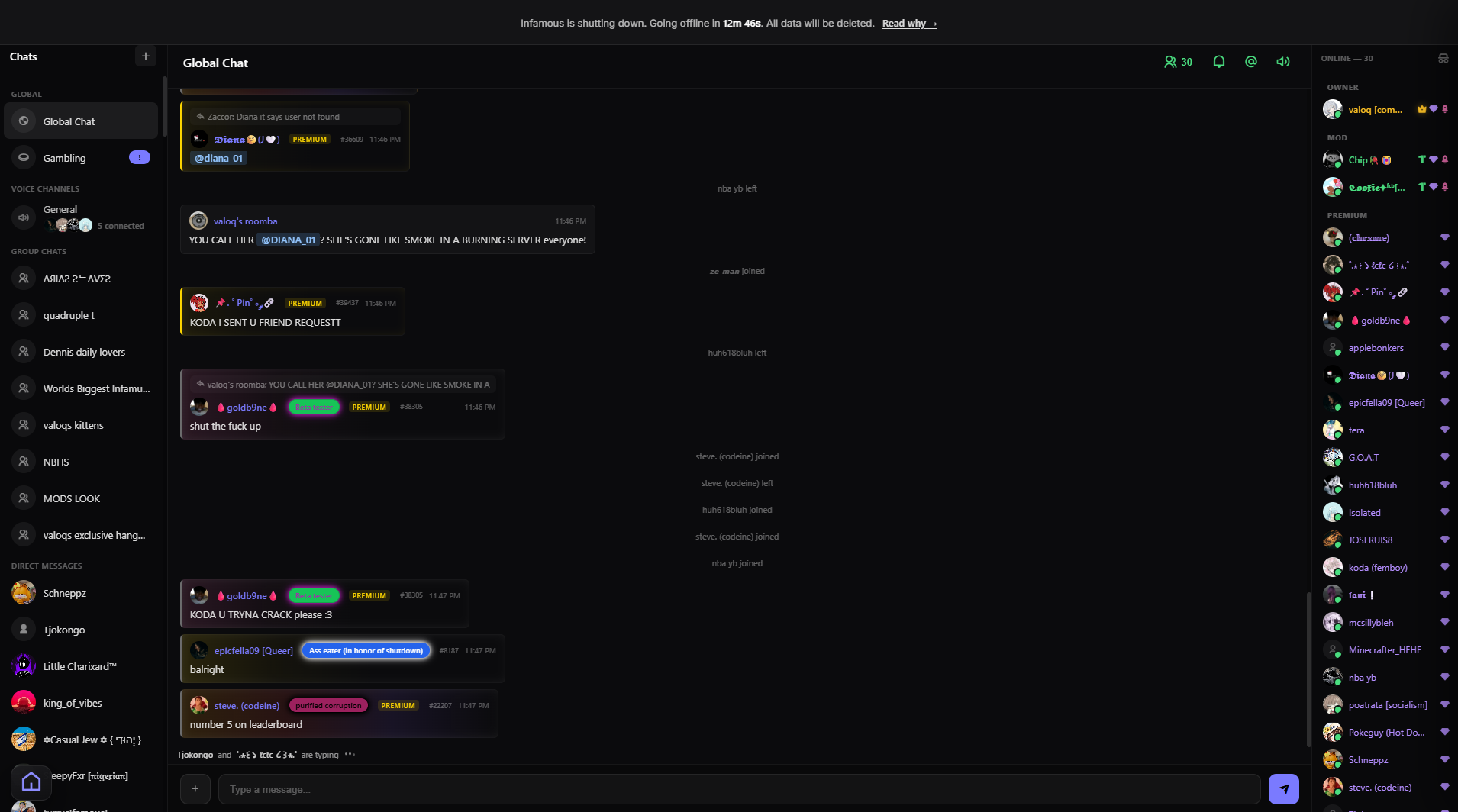Click the left sidebar scrollbar

pos(165,107)
